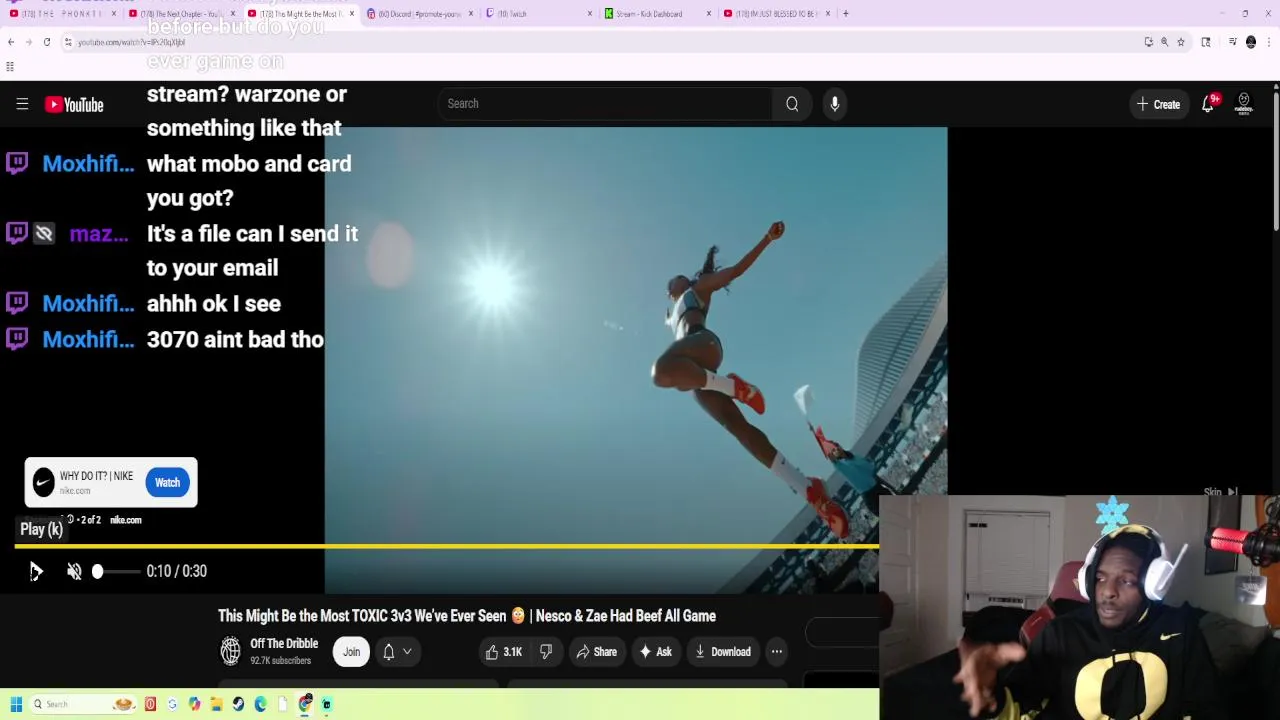Go back with browser back arrow

coord(11,42)
